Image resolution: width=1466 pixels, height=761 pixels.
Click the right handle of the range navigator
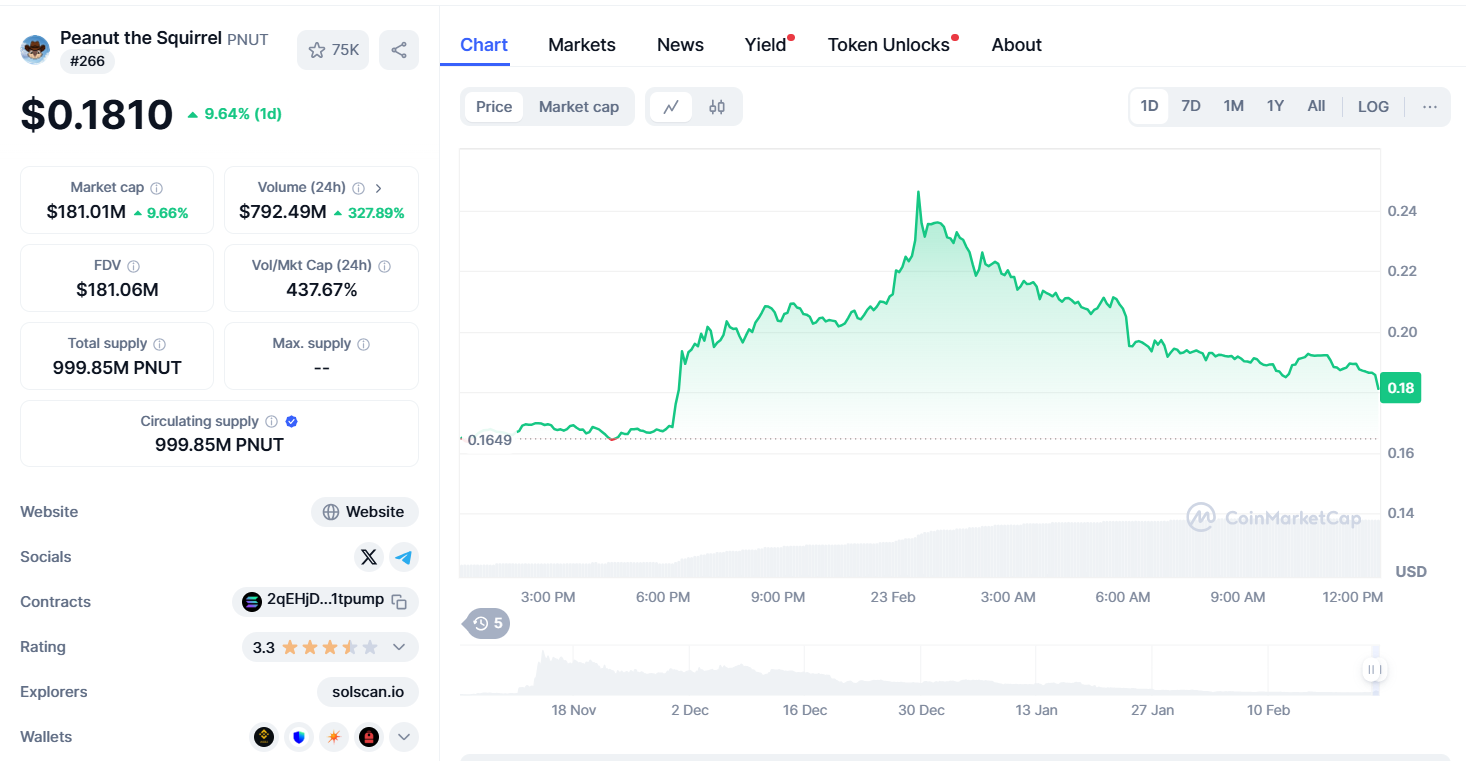[1375, 670]
